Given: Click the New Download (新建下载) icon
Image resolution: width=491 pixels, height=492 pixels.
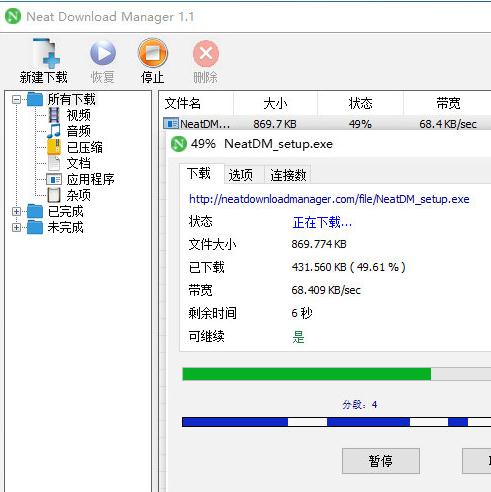Looking at the screenshot, I should 46,52.
